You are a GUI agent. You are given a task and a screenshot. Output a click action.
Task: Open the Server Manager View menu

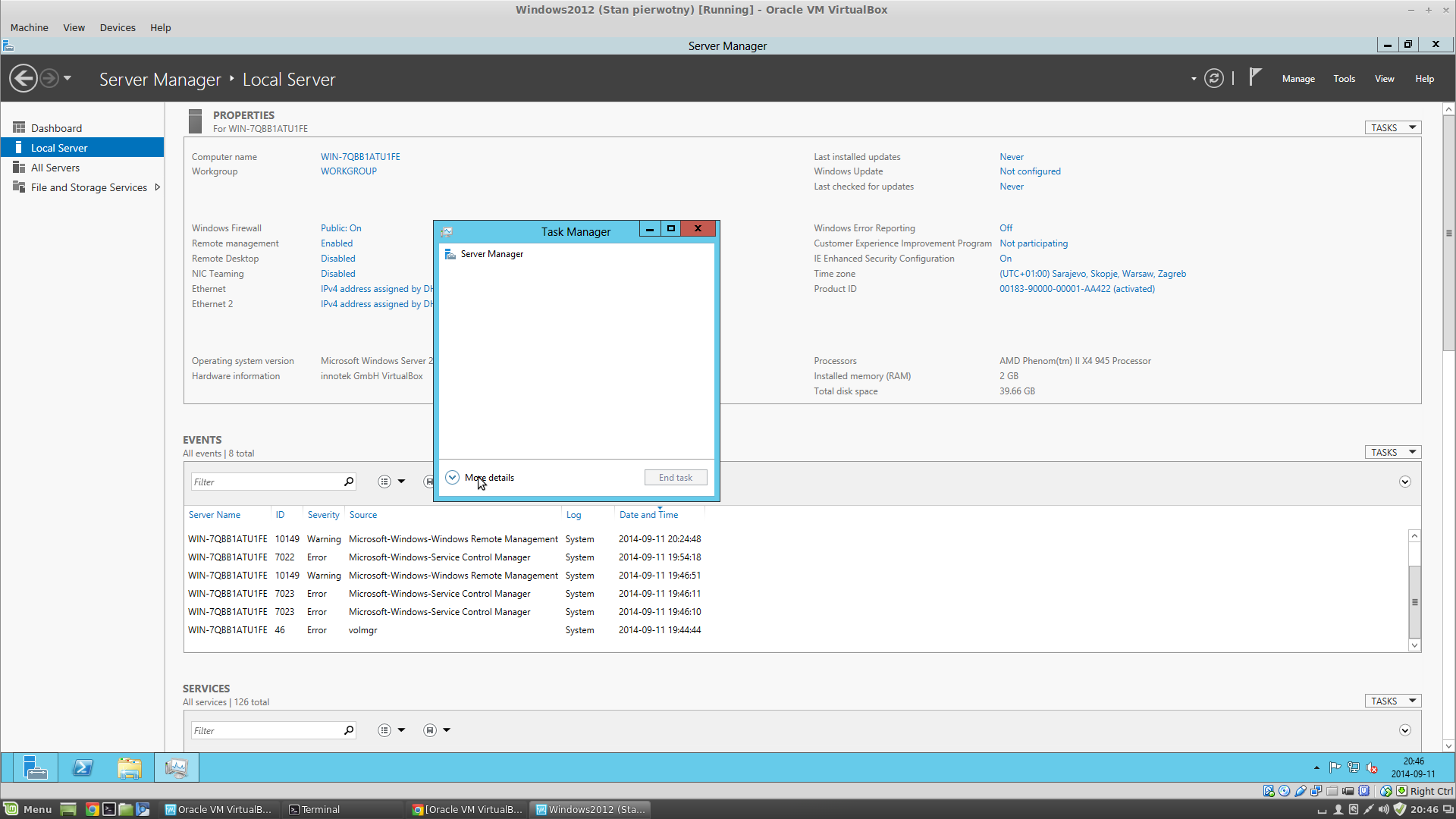point(1385,79)
